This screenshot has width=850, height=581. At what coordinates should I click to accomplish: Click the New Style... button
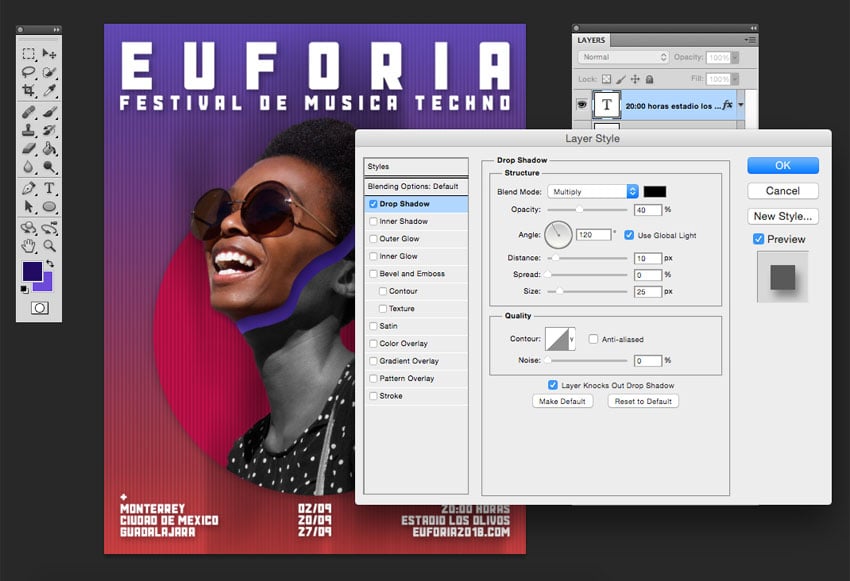783,216
